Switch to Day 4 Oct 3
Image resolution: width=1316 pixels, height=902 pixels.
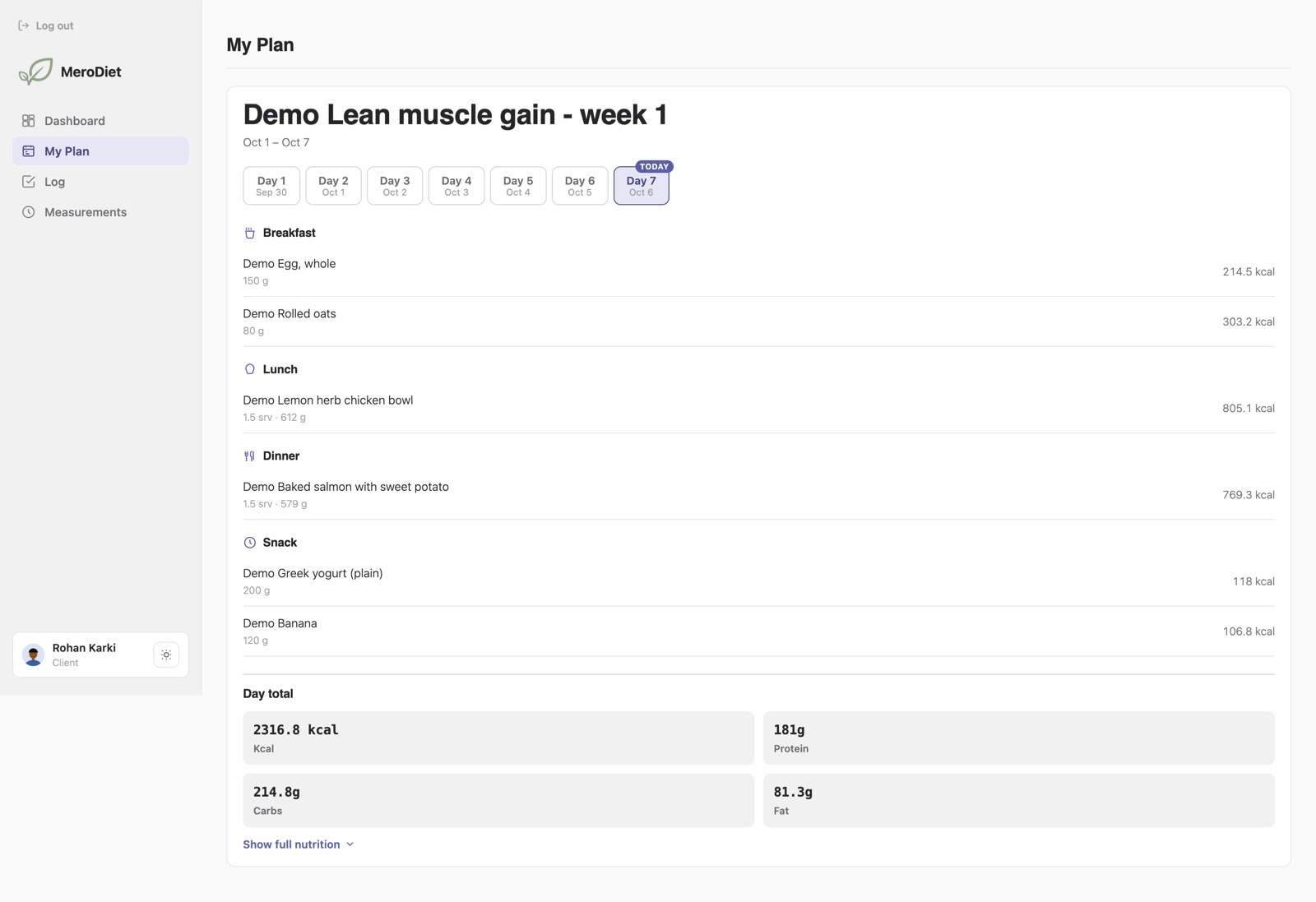[x=456, y=186]
